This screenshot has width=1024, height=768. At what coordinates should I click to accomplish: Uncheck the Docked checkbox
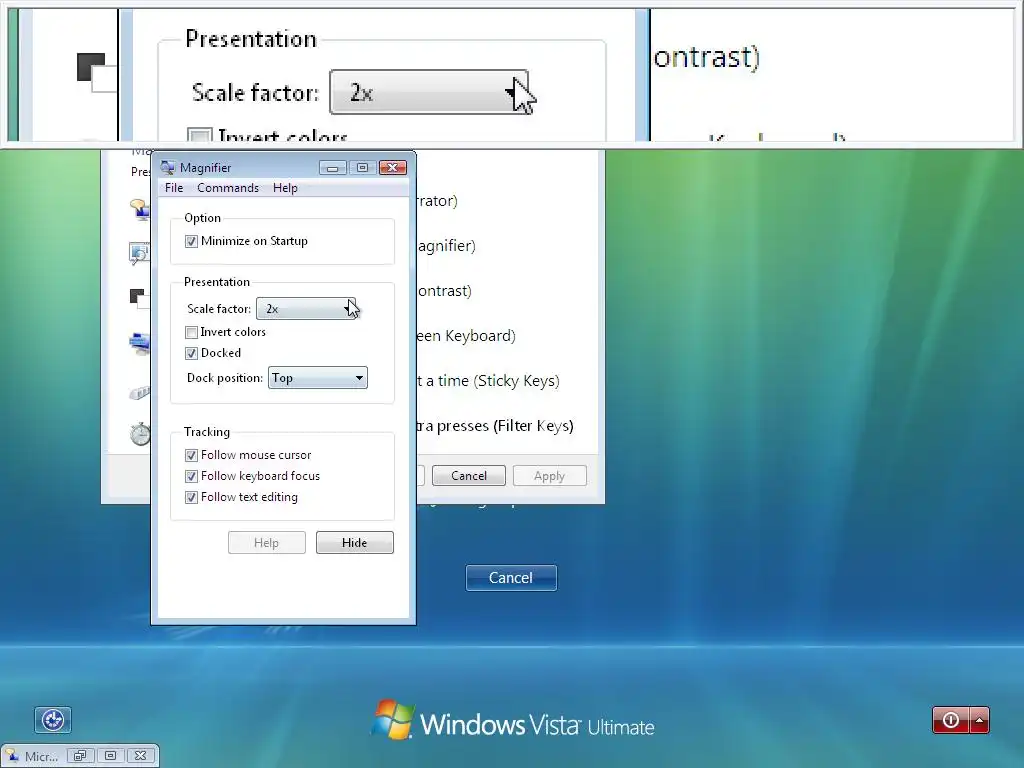click(191, 353)
